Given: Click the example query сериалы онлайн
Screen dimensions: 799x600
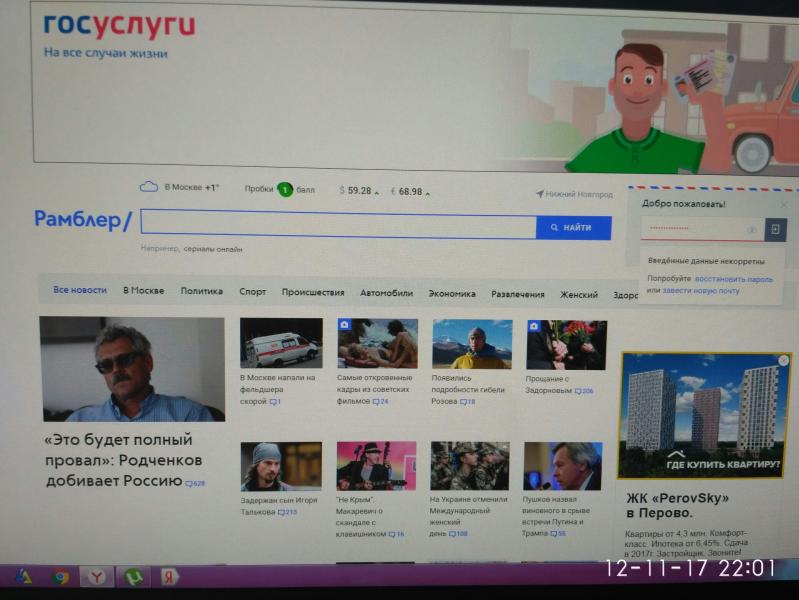Looking at the screenshot, I should pyautogui.click(x=213, y=249).
